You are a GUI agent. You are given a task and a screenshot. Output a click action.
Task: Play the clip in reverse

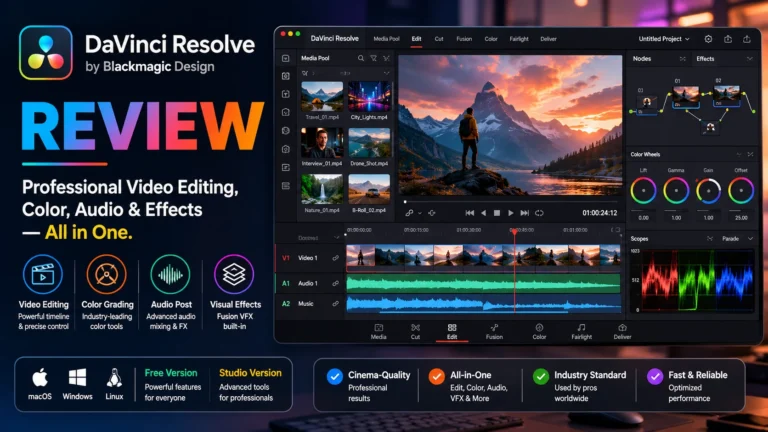(483, 213)
